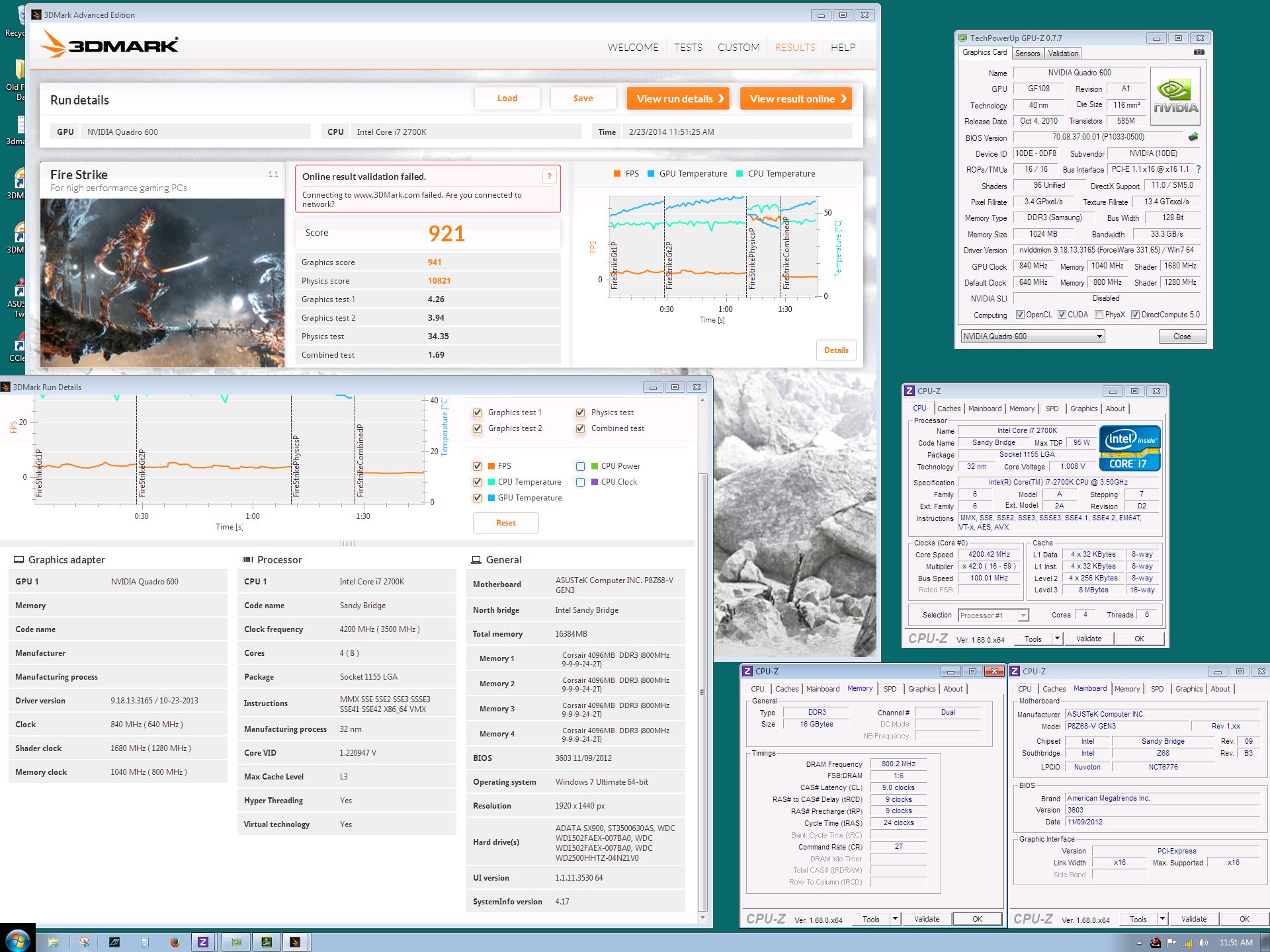The height and width of the screenshot is (952, 1270).
Task: Open the SPD tab in CPU-Z Memory window
Action: coord(890,689)
